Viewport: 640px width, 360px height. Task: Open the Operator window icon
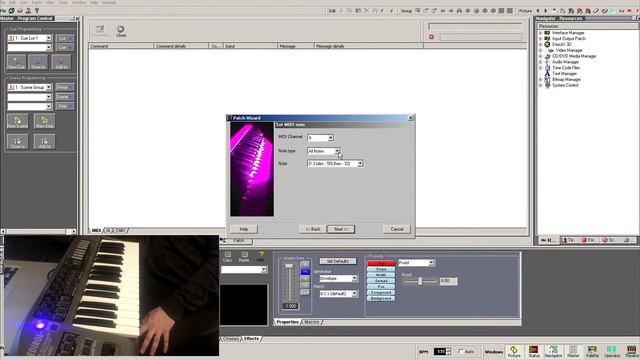click(x=612, y=351)
